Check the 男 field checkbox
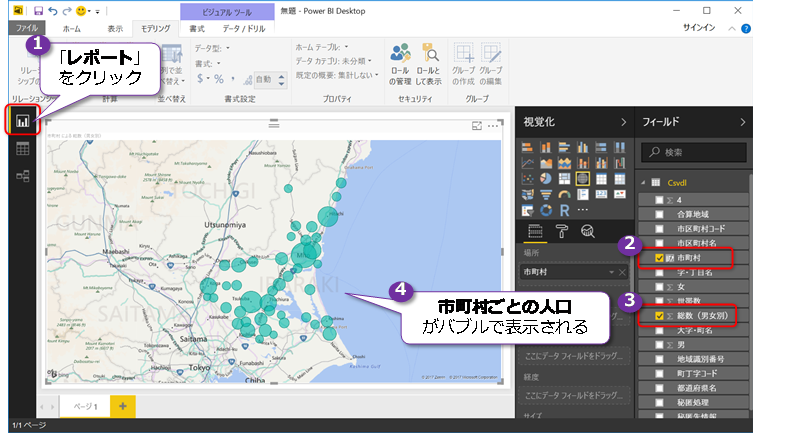Screen dimensions: 800x435 (659, 345)
